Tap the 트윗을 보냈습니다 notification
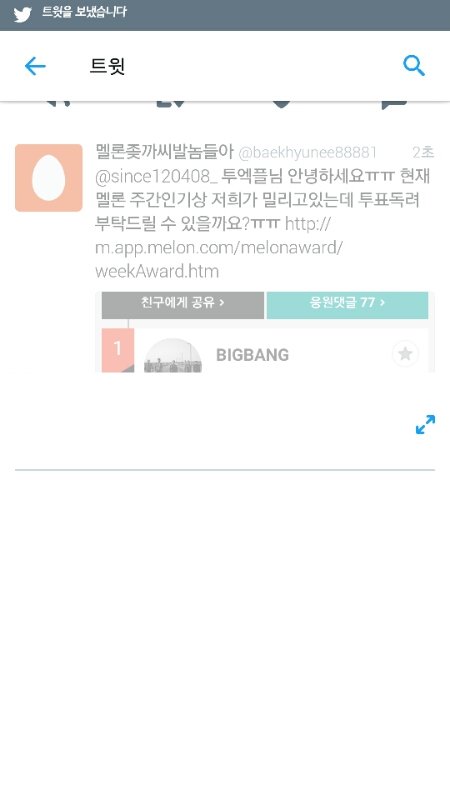 point(84,12)
